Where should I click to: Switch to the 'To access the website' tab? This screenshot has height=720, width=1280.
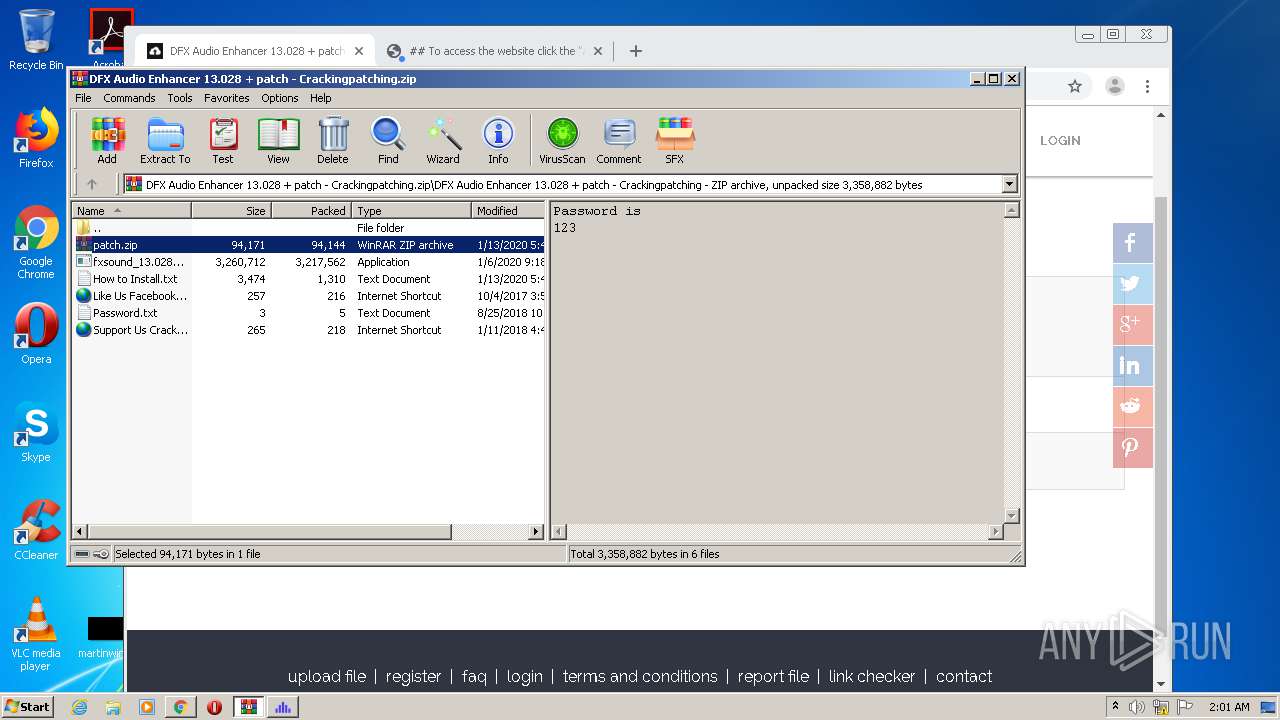tap(497, 51)
